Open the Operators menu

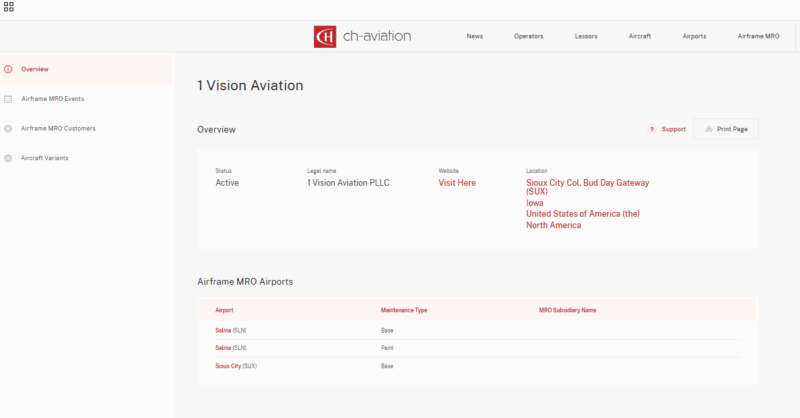[528, 36]
